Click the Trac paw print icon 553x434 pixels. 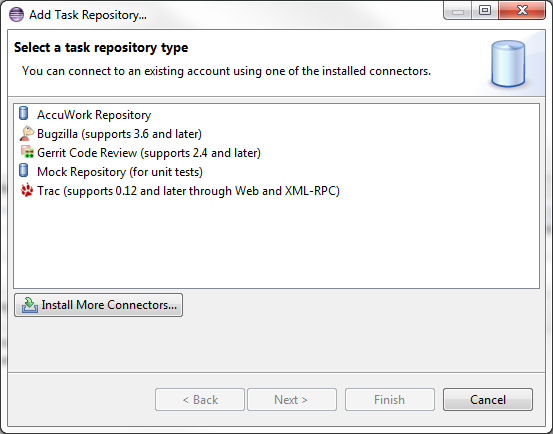[x=27, y=190]
